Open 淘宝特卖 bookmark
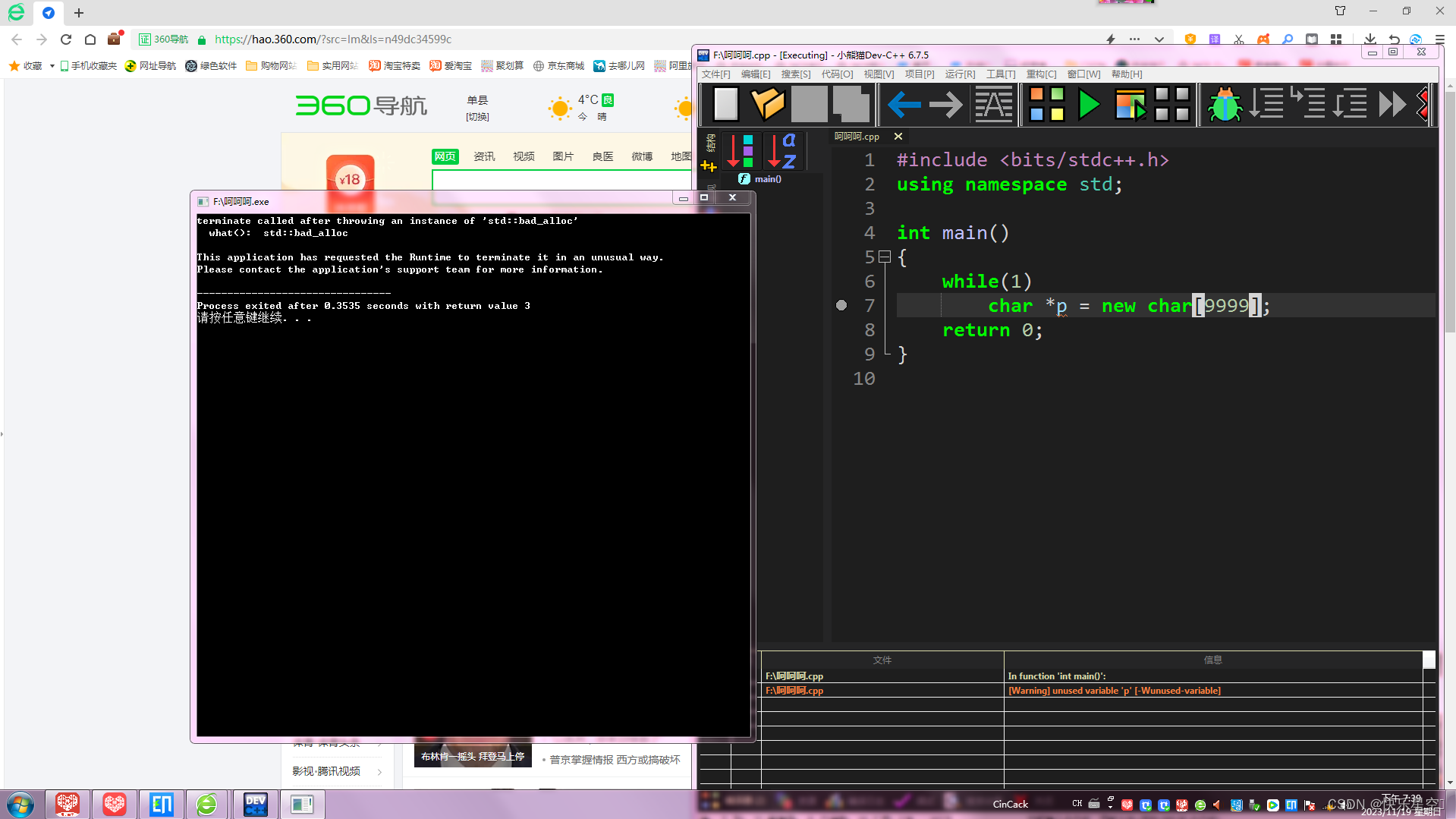The height and width of the screenshot is (819, 1456). point(395,66)
